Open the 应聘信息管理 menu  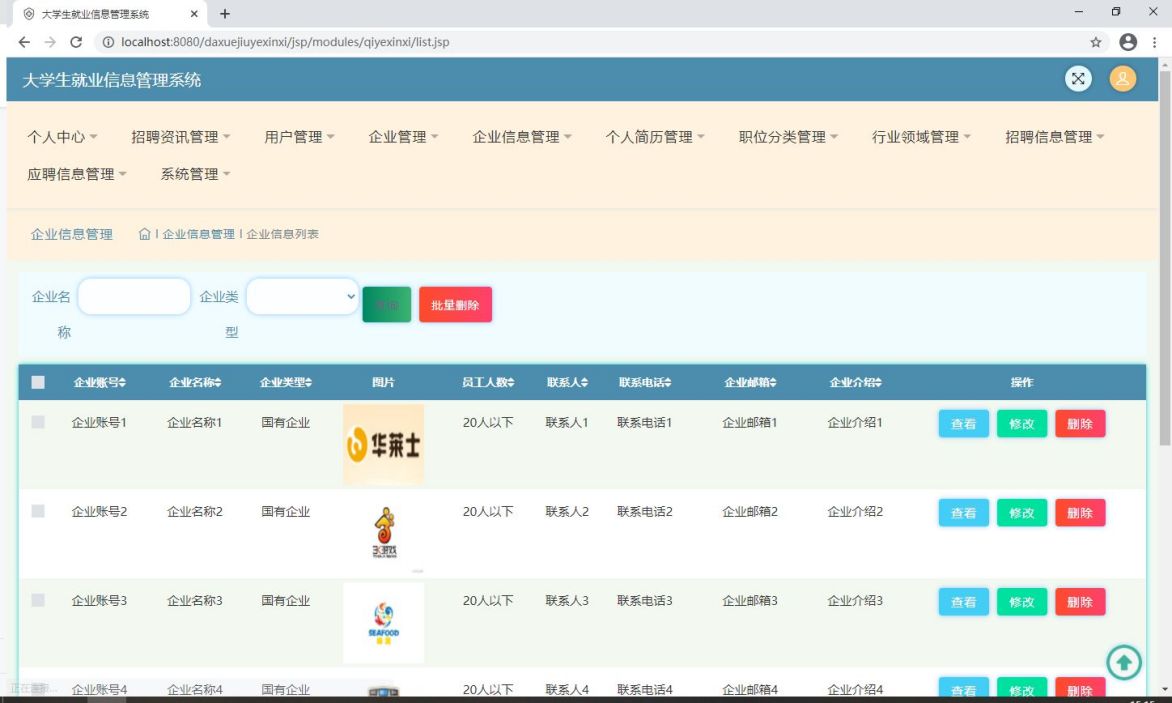point(77,174)
